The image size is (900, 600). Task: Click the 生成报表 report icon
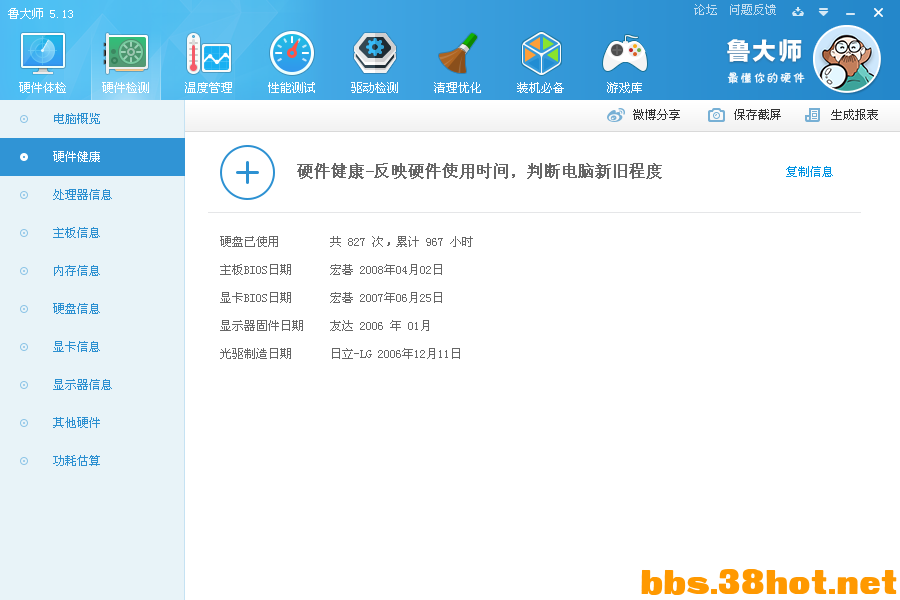(812, 115)
